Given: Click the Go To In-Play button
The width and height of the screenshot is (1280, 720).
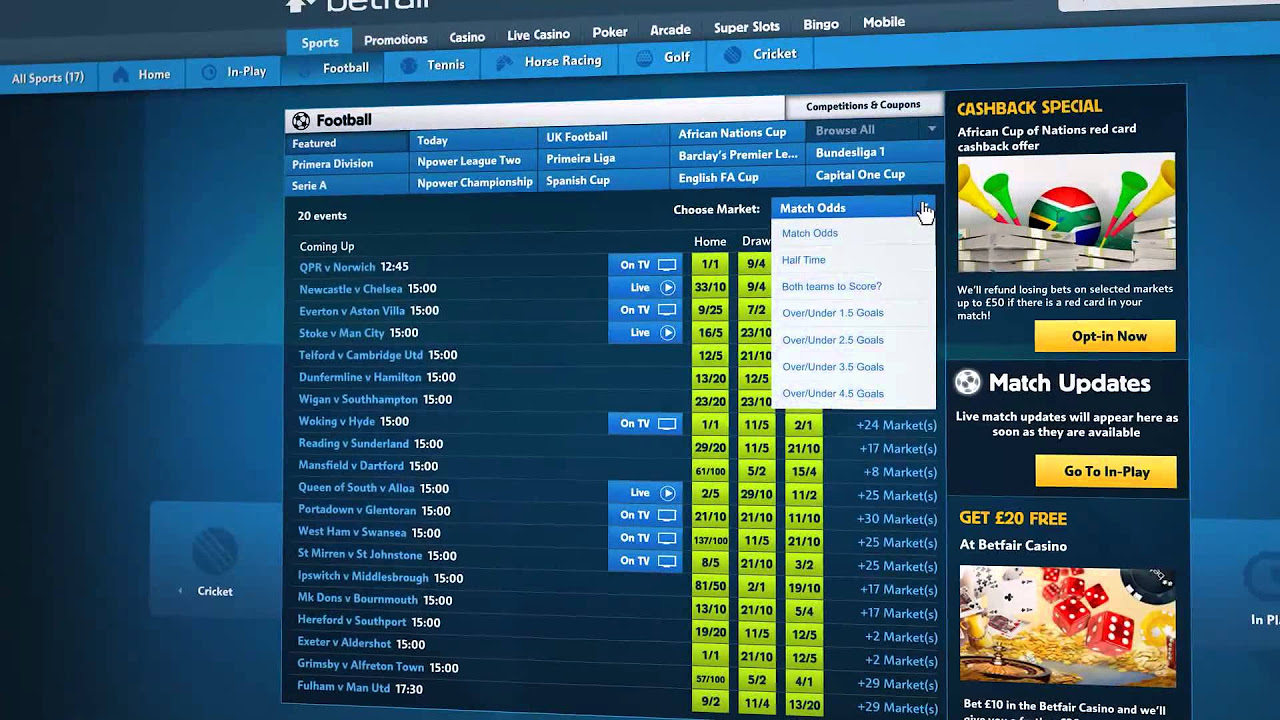Looking at the screenshot, I should coord(1106,471).
